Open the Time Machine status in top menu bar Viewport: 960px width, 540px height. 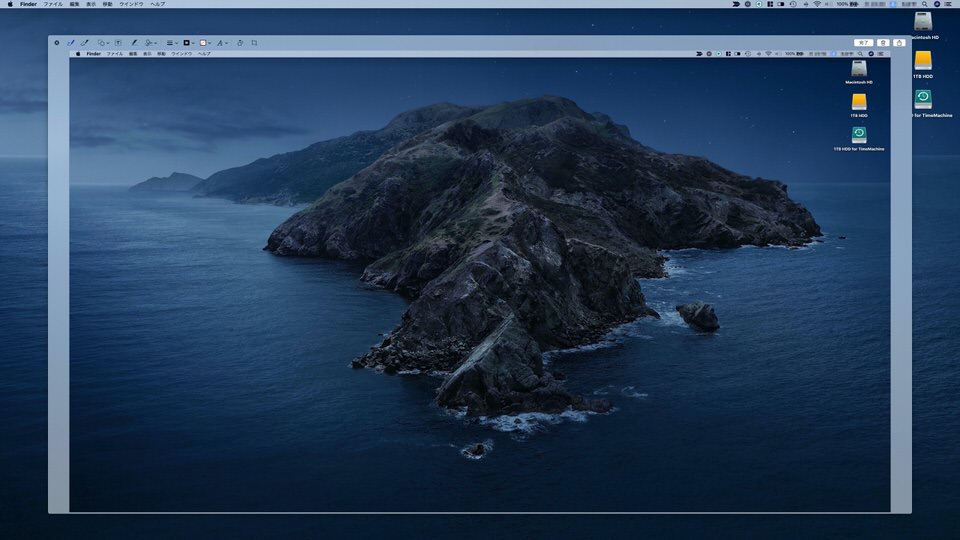pyautogui.click(x=793, y=4)
